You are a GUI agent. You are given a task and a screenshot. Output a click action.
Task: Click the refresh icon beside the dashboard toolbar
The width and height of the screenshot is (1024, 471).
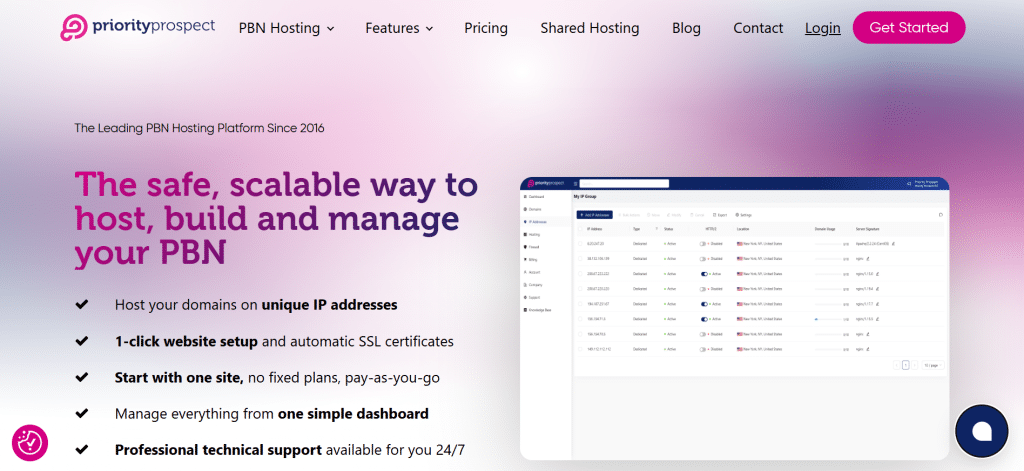click(940, 215)
